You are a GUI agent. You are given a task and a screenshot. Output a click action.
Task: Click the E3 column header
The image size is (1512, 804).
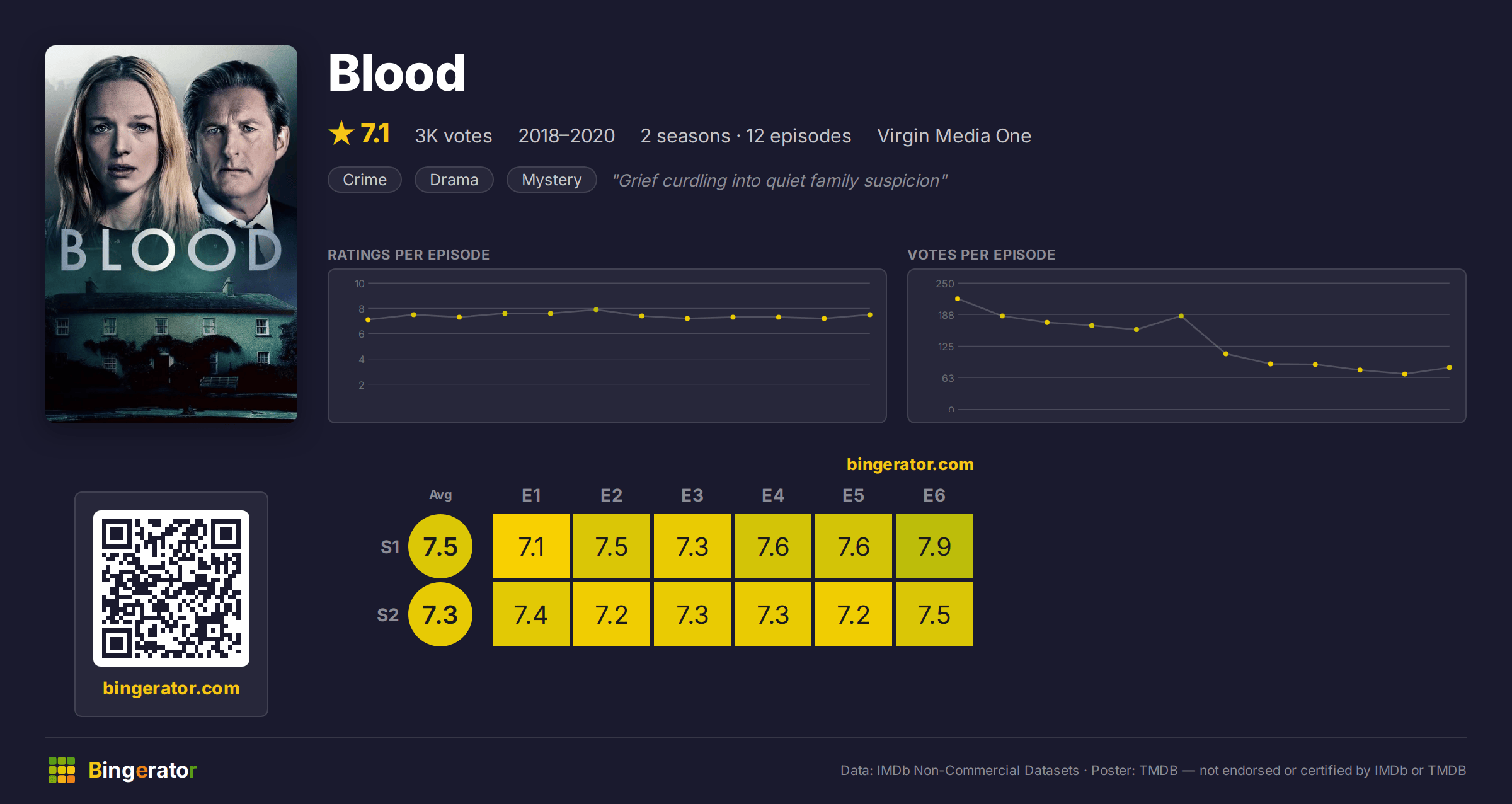coord(692,495)
